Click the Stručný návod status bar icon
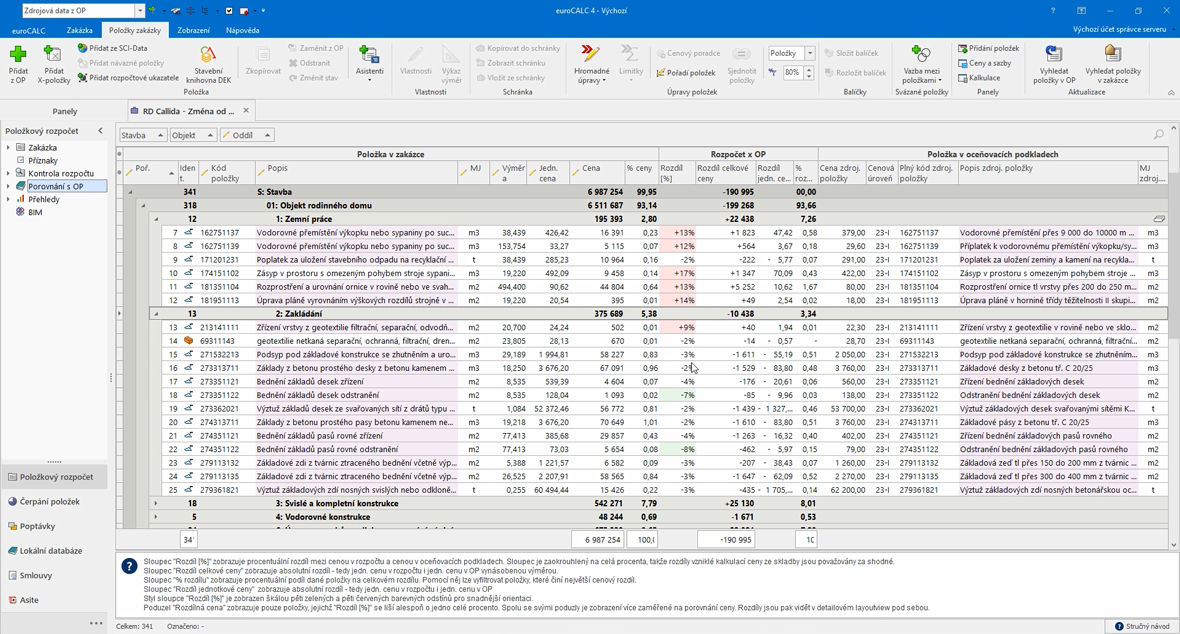The width and height of the screenshot is (1180, 634). (1121, 626)
